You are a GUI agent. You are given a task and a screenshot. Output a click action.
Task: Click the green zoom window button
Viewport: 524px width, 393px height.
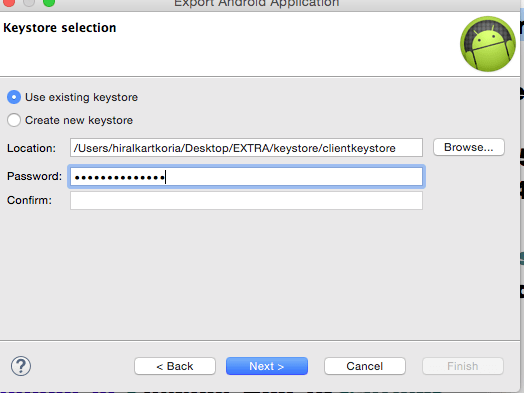(x=49, y=3)
